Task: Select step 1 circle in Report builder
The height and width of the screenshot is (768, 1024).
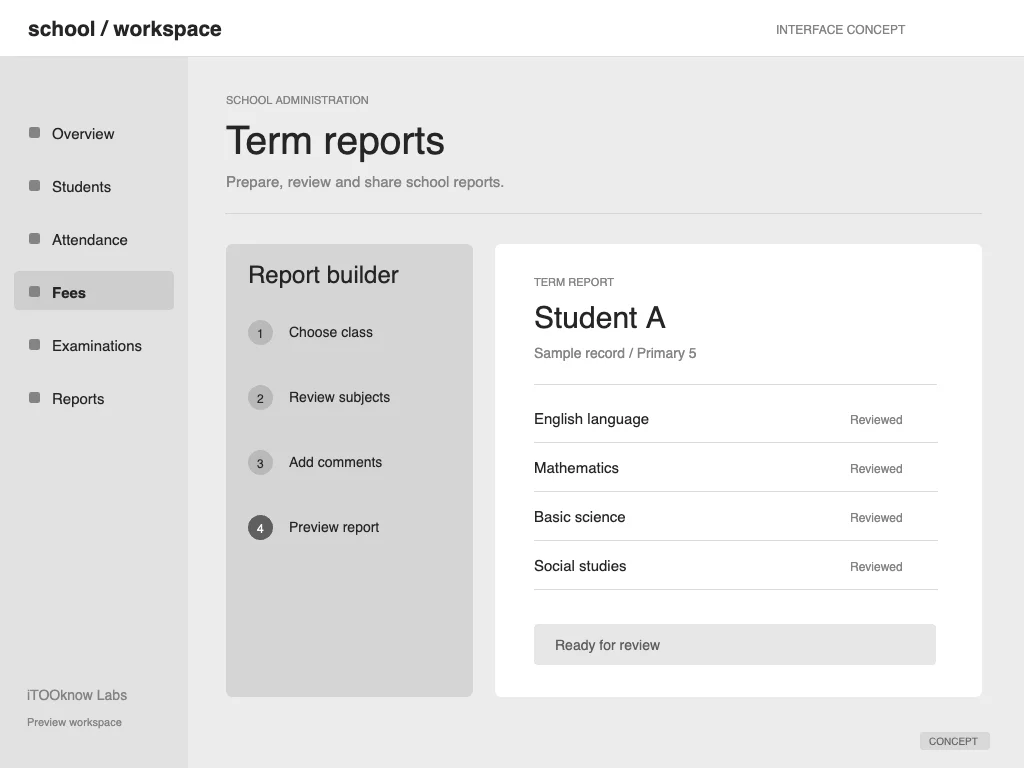Action: [x=260, y=332]
